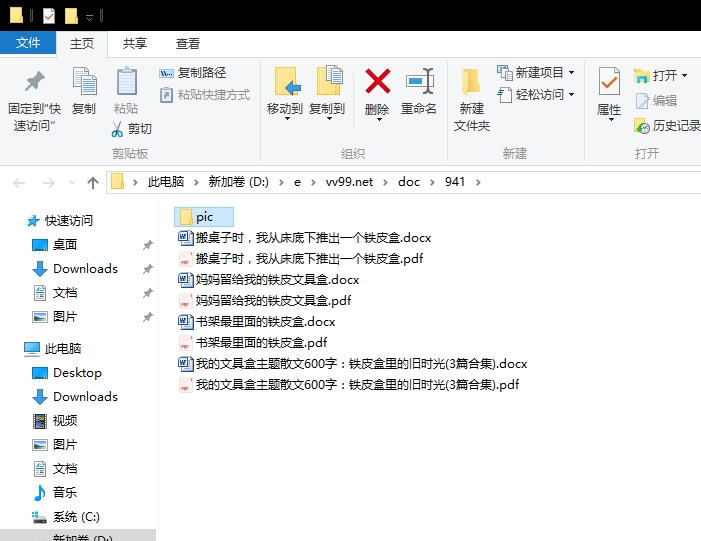Click the New folder (新建文件夹) icon
This screenshot has height=541, width=701.
tap(471, 82)
